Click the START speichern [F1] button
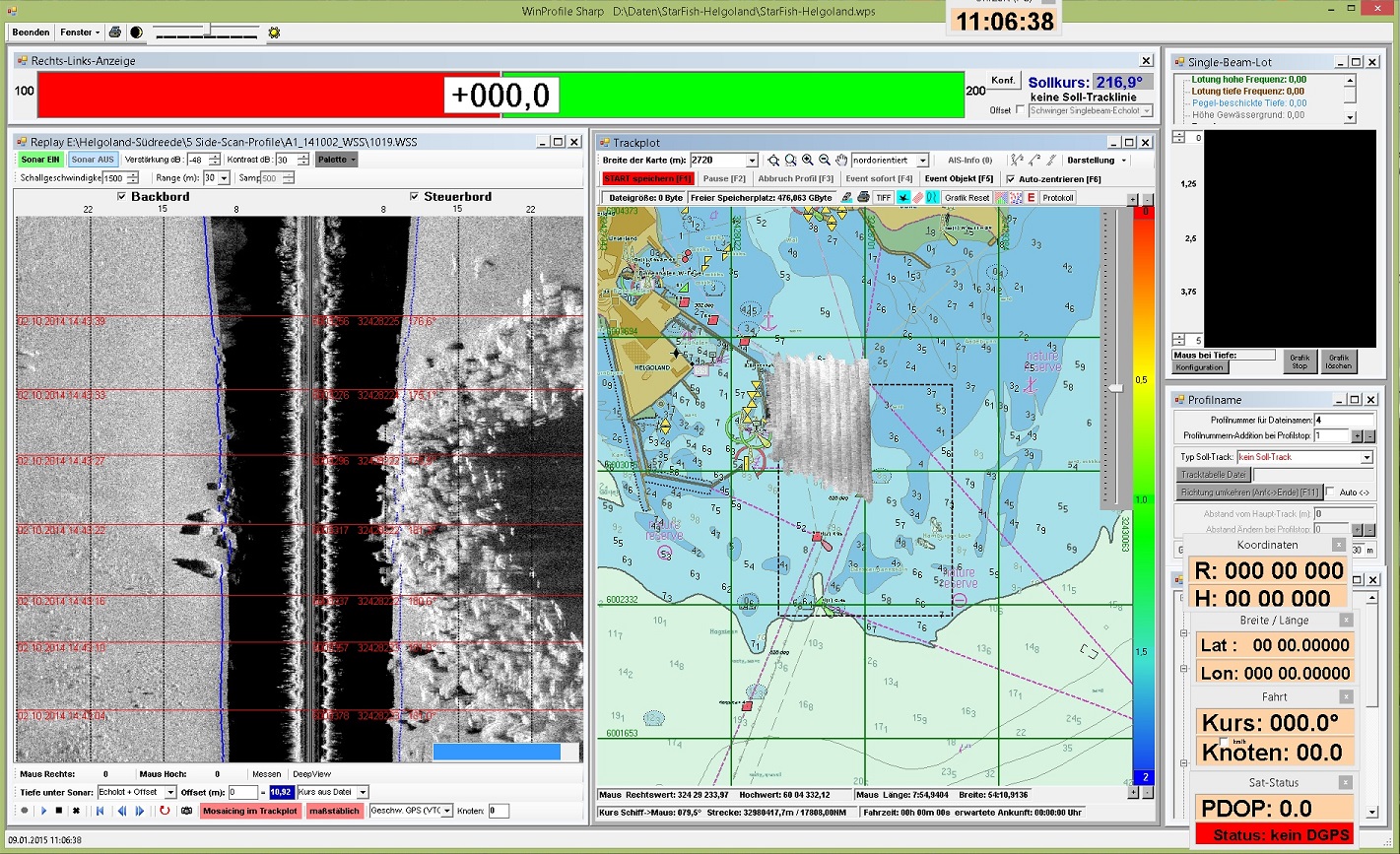Screen dimensions: 1400x854 pos(647,179)
